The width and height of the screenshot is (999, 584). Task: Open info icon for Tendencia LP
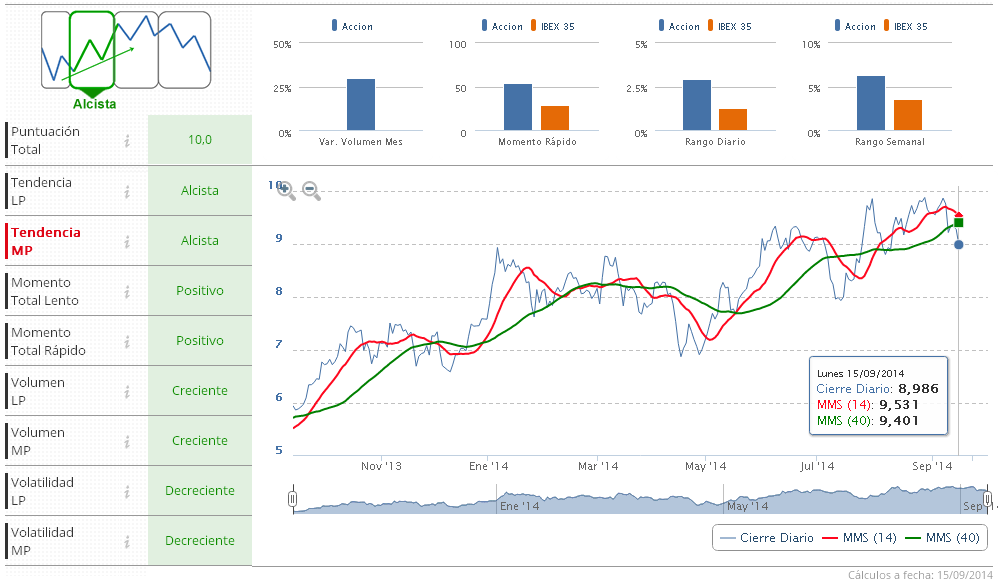pos(128,191)
